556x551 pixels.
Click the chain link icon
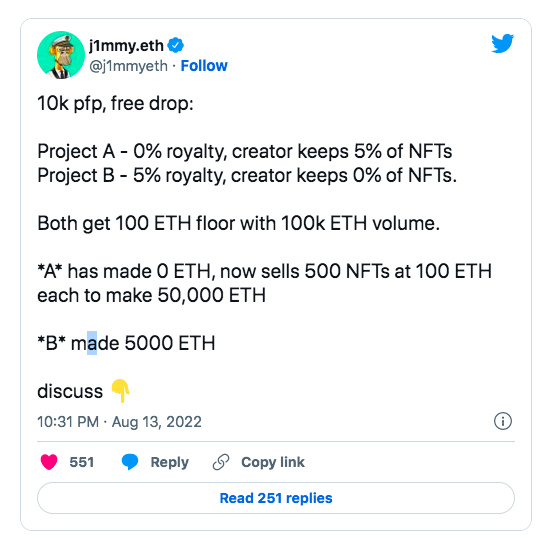click(221, 462)
